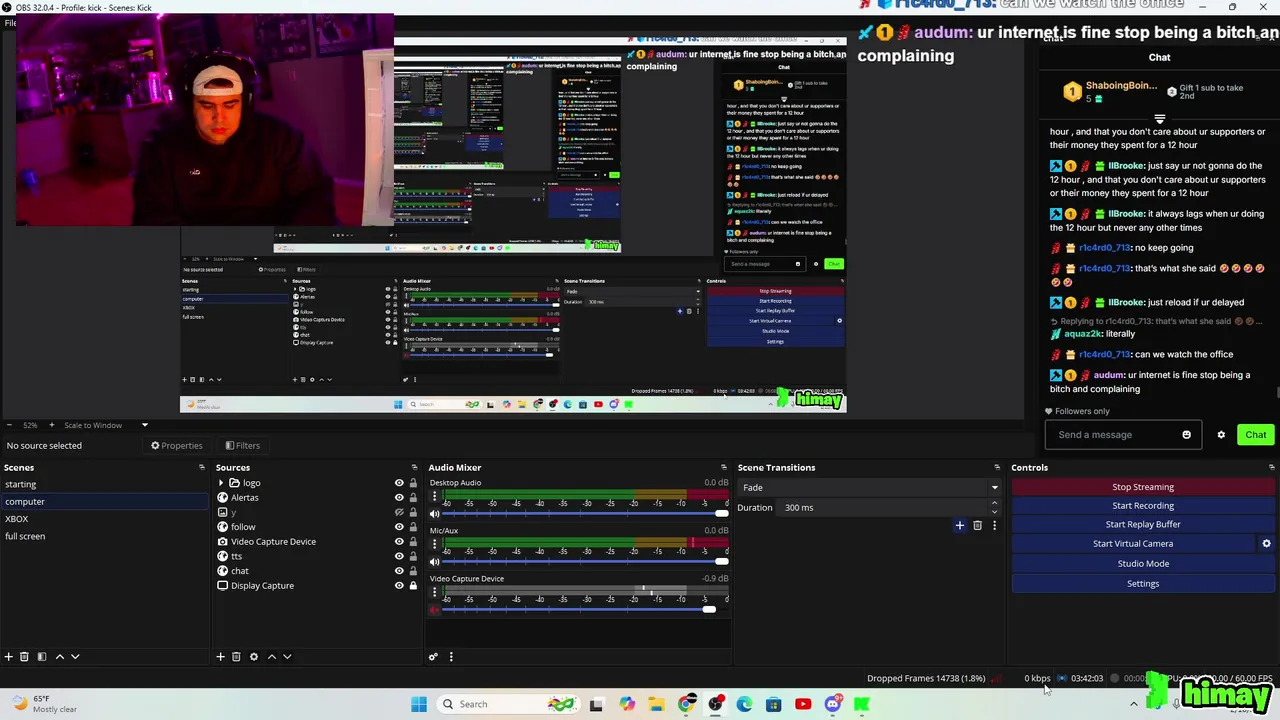Viewport: 1280px width, 720px height.
Task: Open source properties gear icon
Action: (x=254, y=657)
